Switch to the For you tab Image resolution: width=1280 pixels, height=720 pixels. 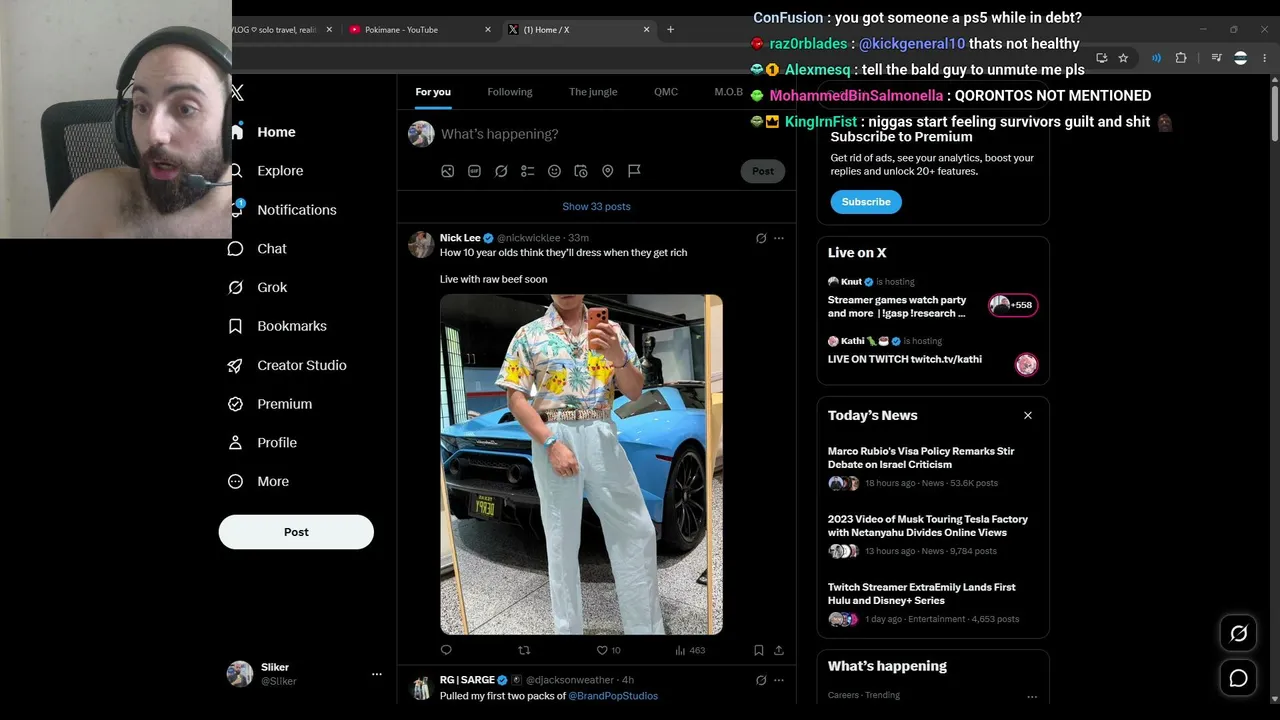click(433, 92)
